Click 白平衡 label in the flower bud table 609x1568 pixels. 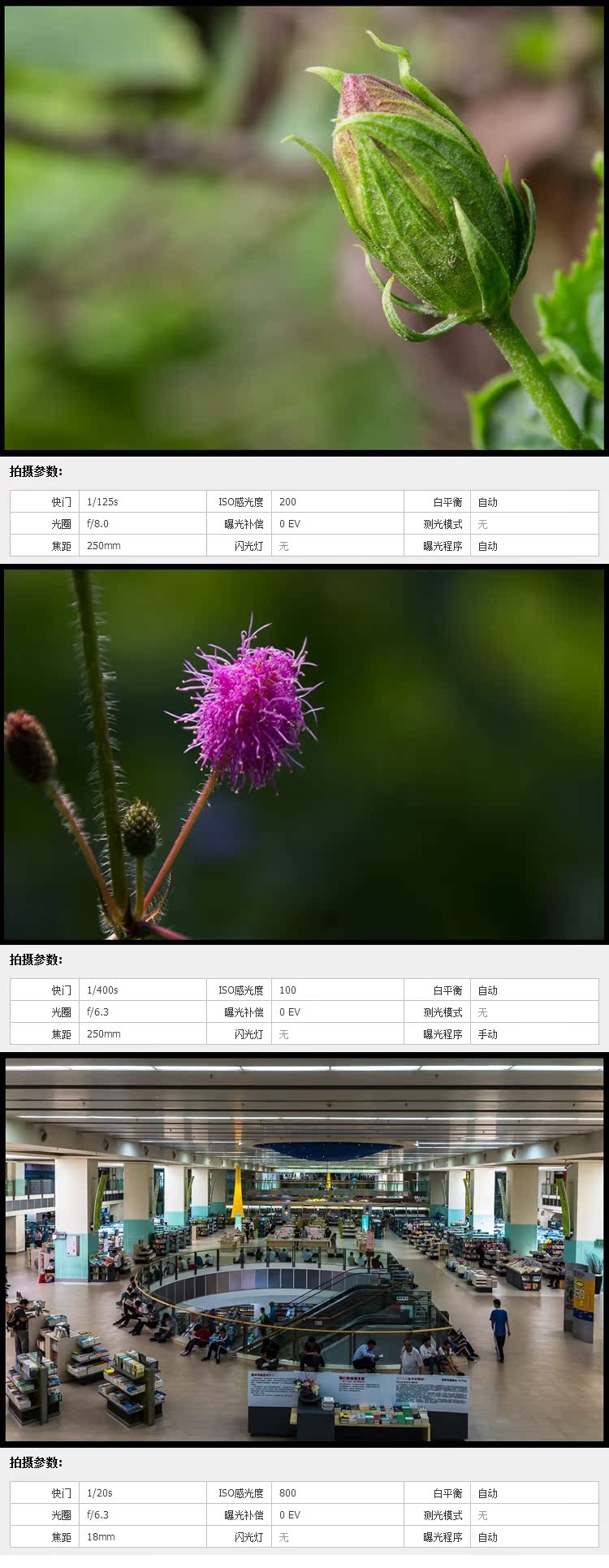pyautogui.click(x=447, y=502)
